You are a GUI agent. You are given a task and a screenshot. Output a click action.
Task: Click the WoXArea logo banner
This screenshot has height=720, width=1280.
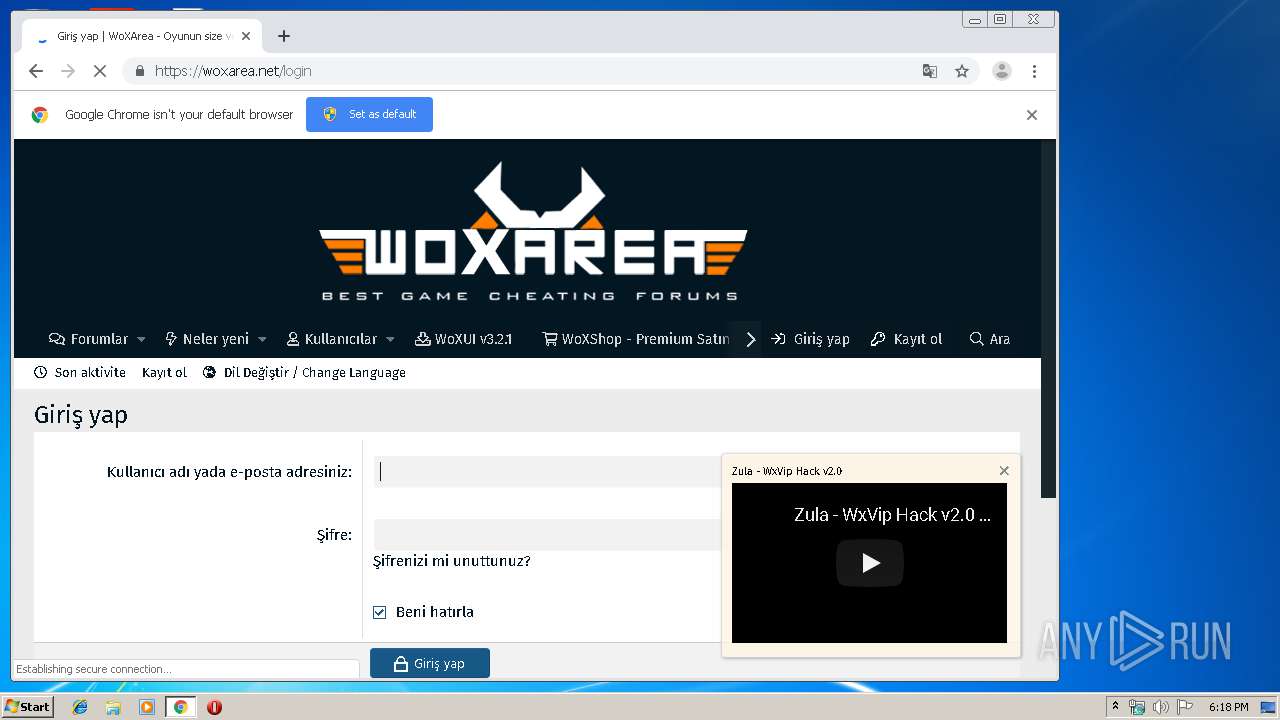[533, 232]
